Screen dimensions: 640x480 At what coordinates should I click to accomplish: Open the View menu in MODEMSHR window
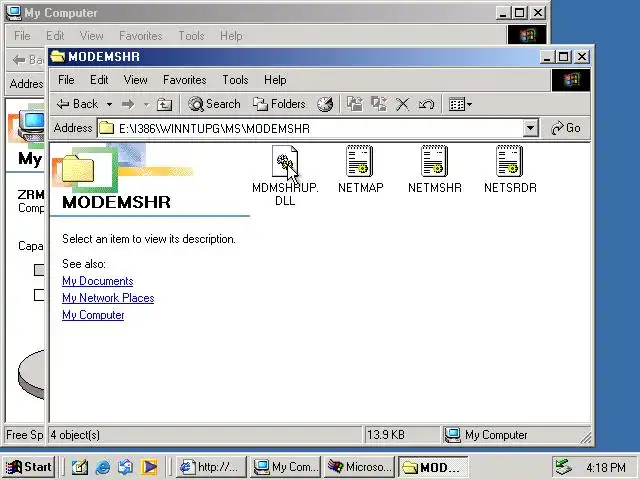tap(136, 80)
